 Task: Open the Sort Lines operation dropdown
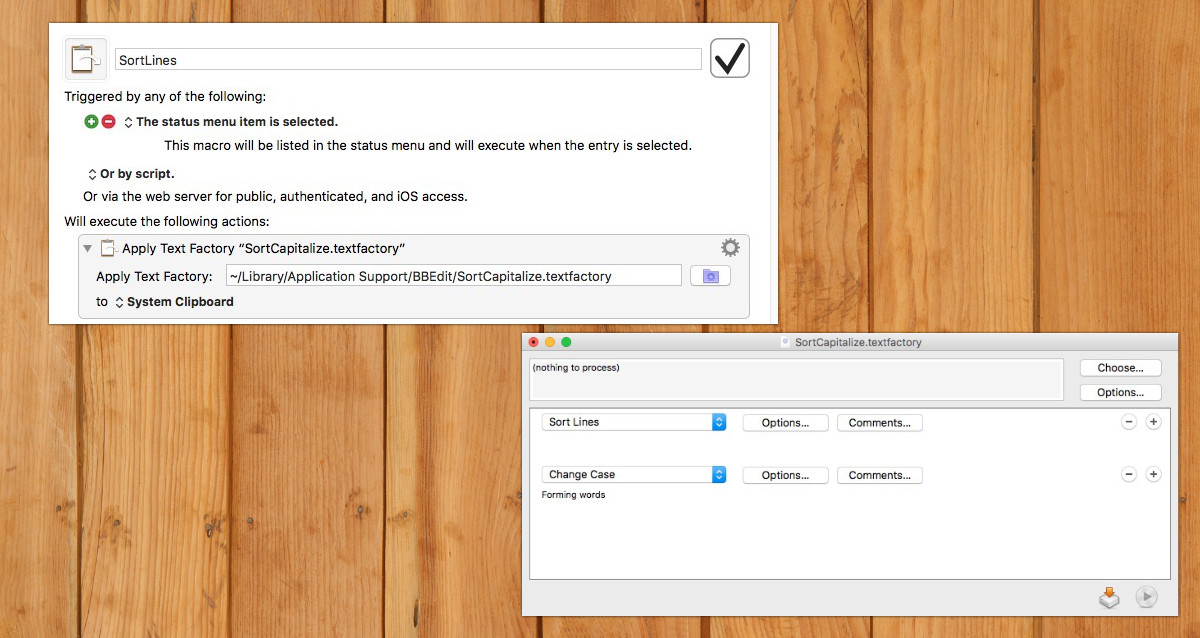tap(634, 422)
